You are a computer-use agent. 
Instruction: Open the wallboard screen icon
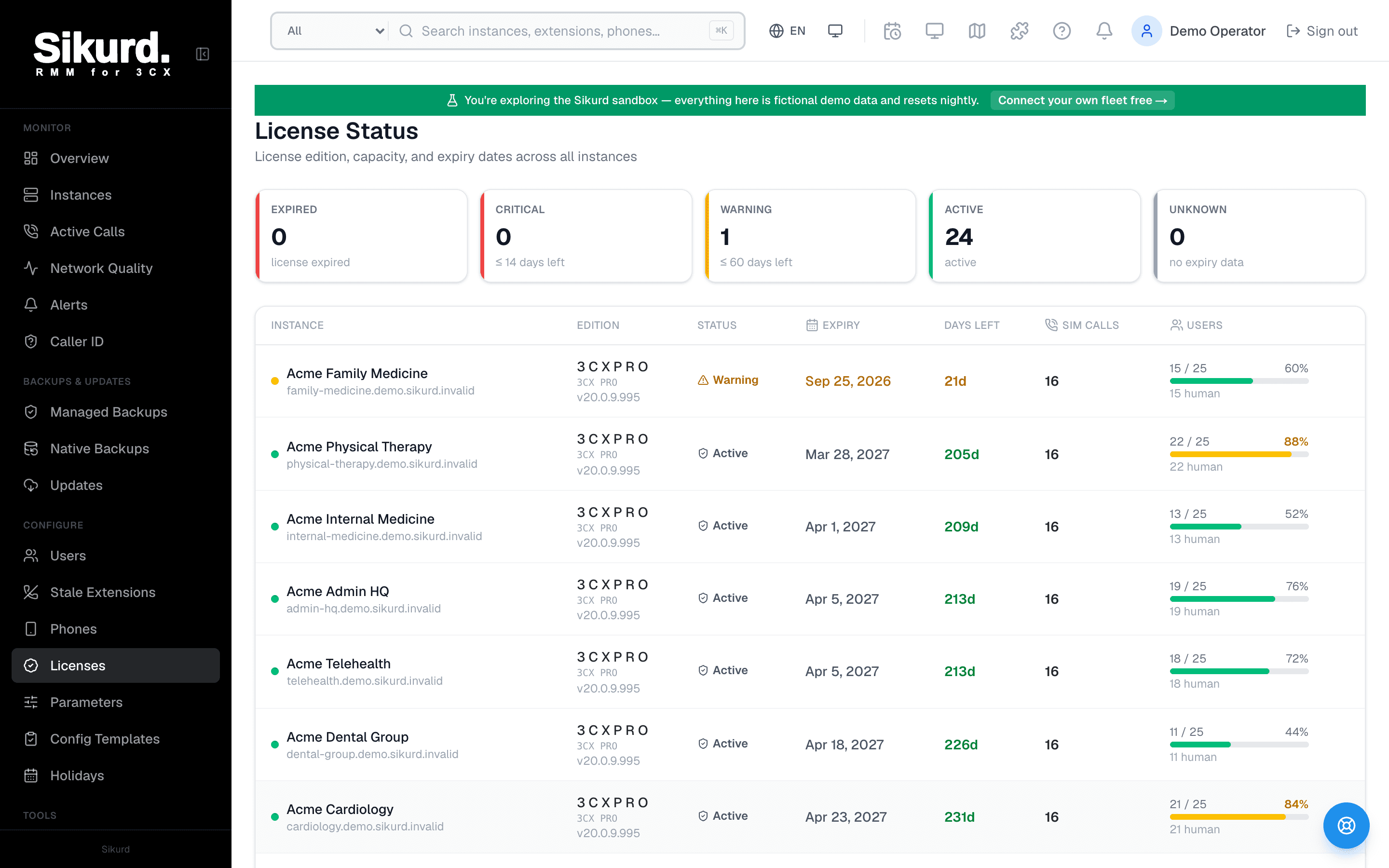point(934,31)
